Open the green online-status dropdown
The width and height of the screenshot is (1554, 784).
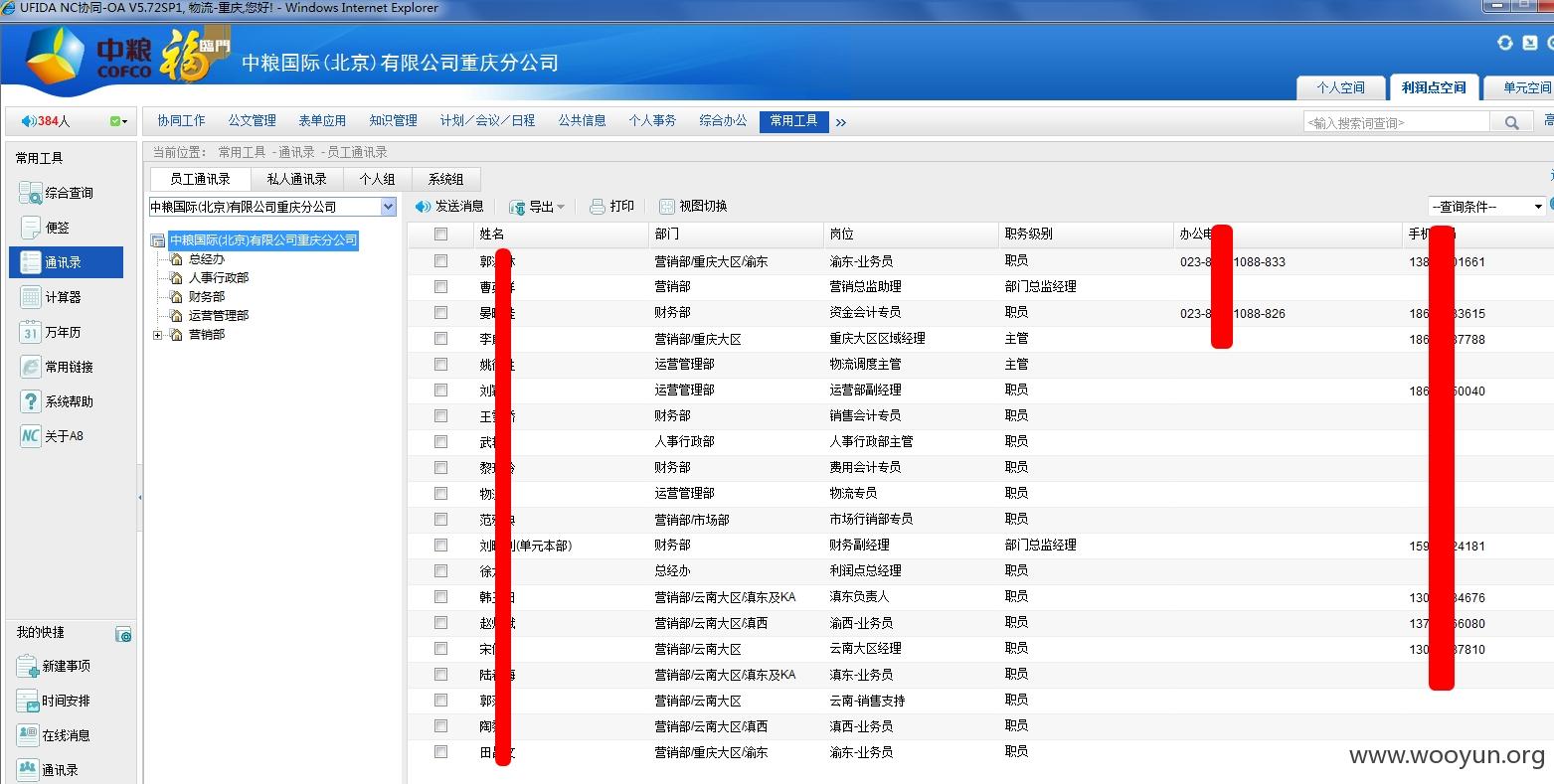click(x=118, y=121)
